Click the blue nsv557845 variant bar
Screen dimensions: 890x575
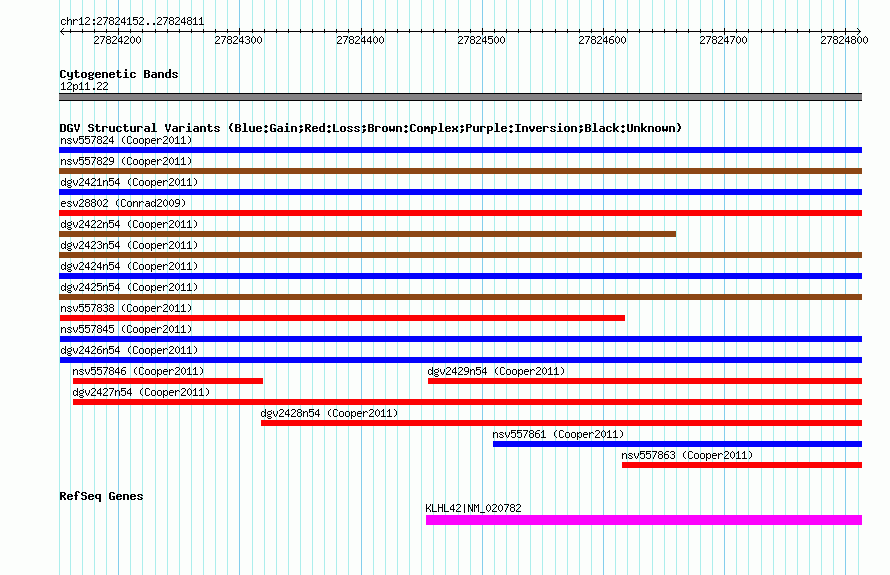click(x=460, y=339)
